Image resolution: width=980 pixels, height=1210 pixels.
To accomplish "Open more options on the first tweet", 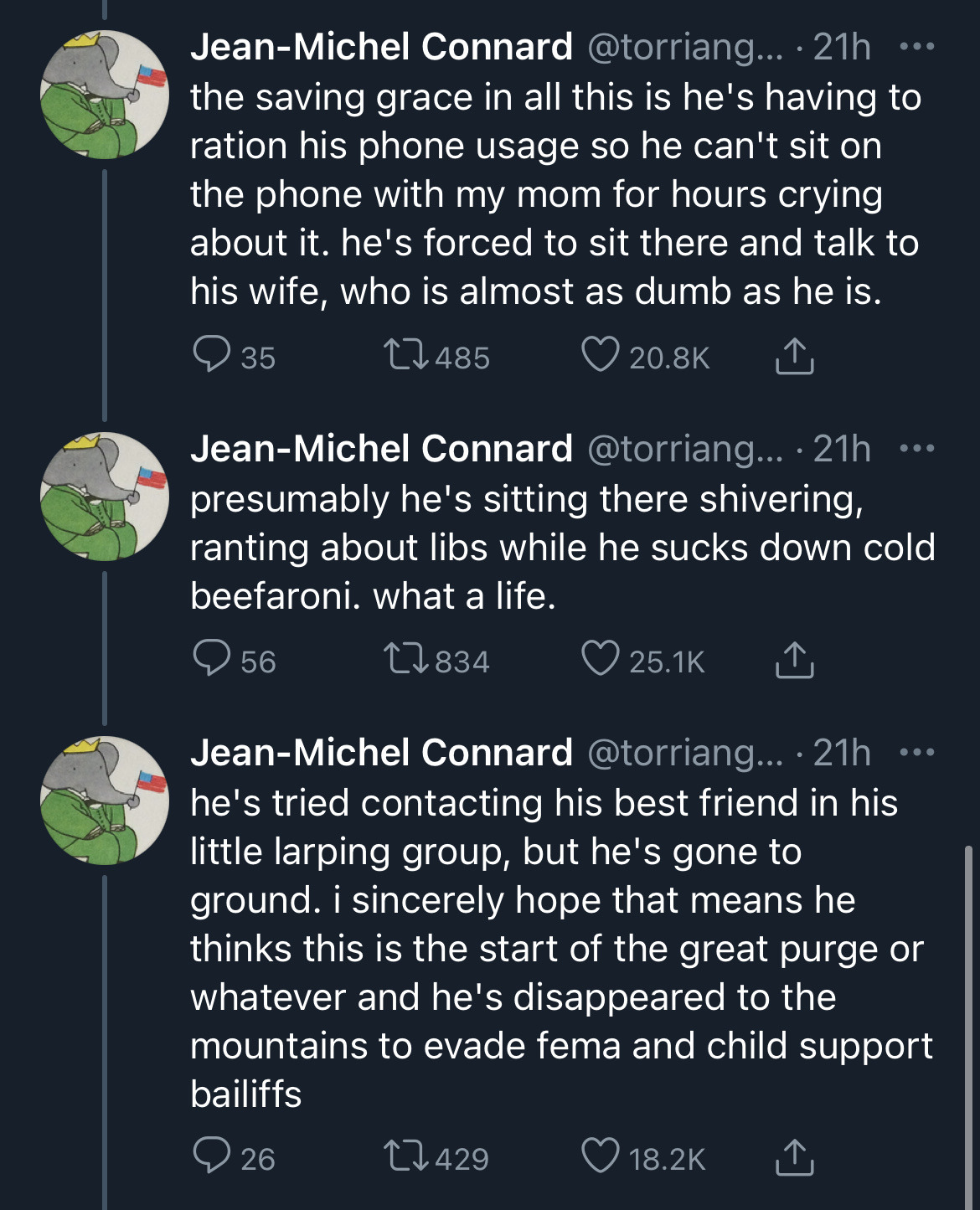I will (x=917, y=47).
